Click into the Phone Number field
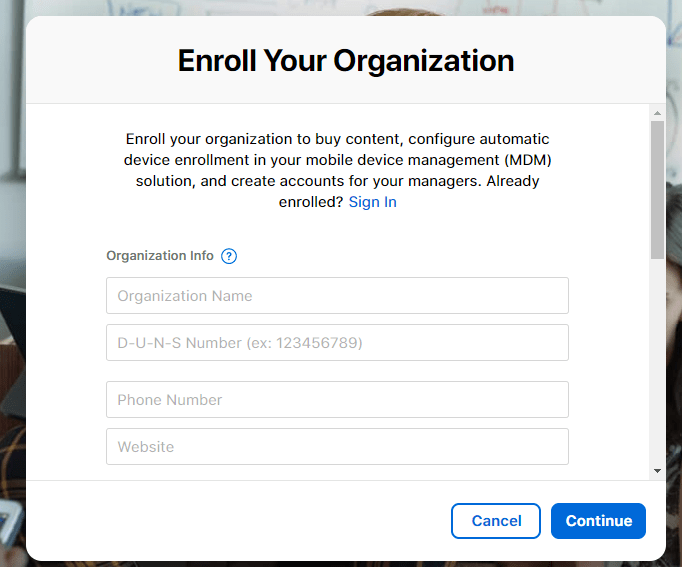682x567 pixels. click(x=337, y=400)
